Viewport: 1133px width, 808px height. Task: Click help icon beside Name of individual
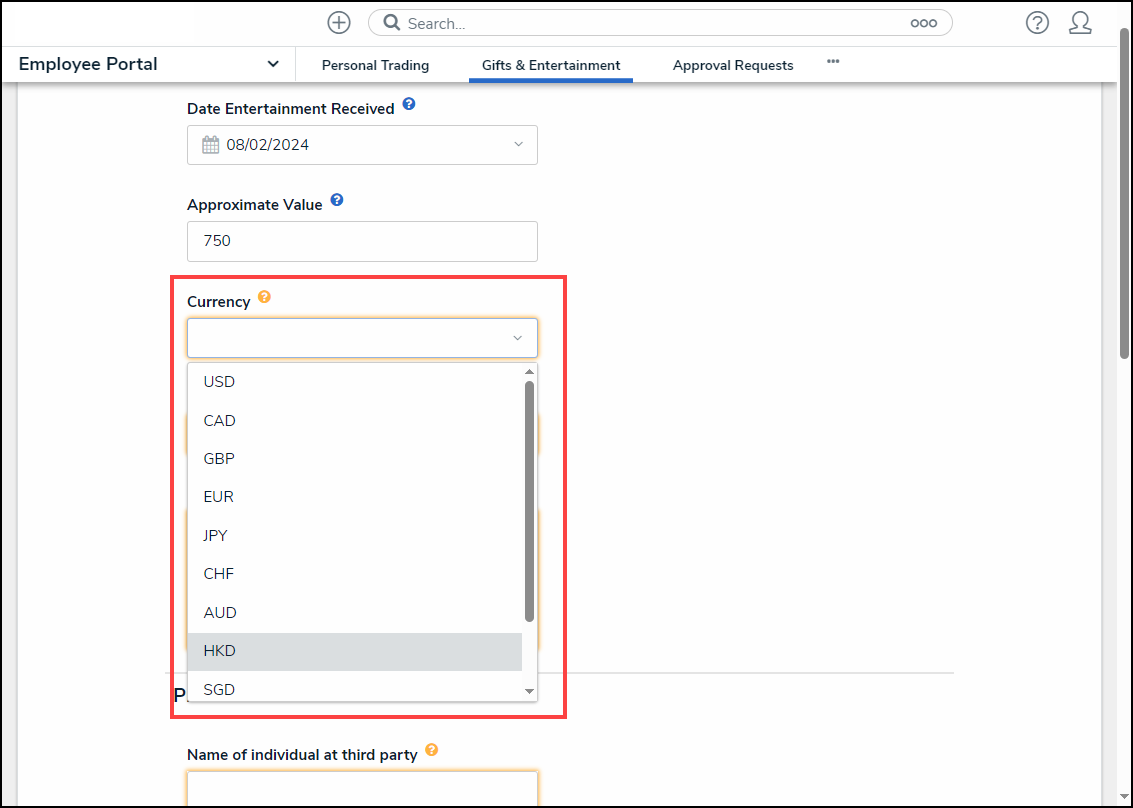point(431,750)
